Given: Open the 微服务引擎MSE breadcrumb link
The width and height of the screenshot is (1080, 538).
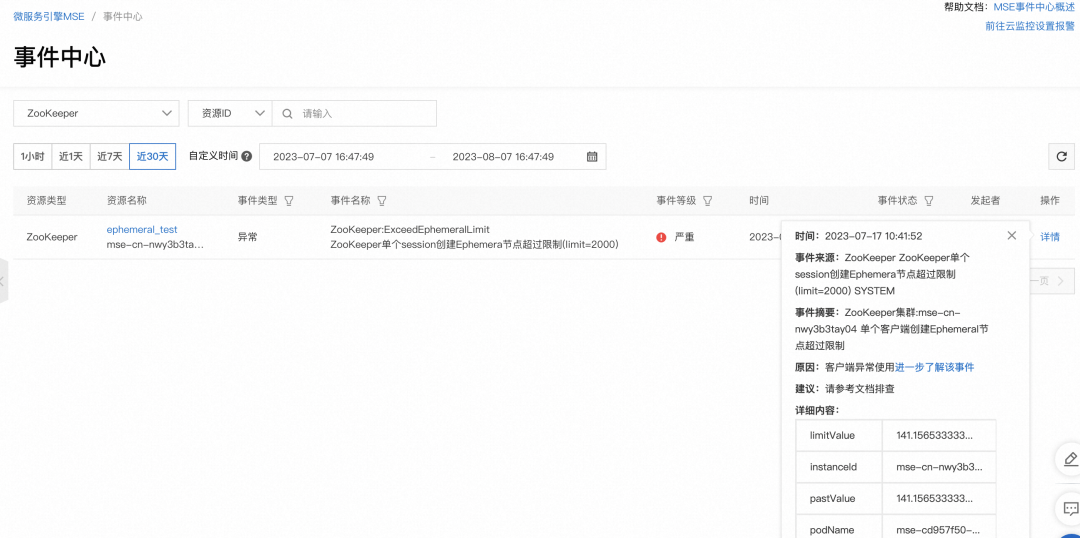Looking at the screenshot, I should point(49,16).
